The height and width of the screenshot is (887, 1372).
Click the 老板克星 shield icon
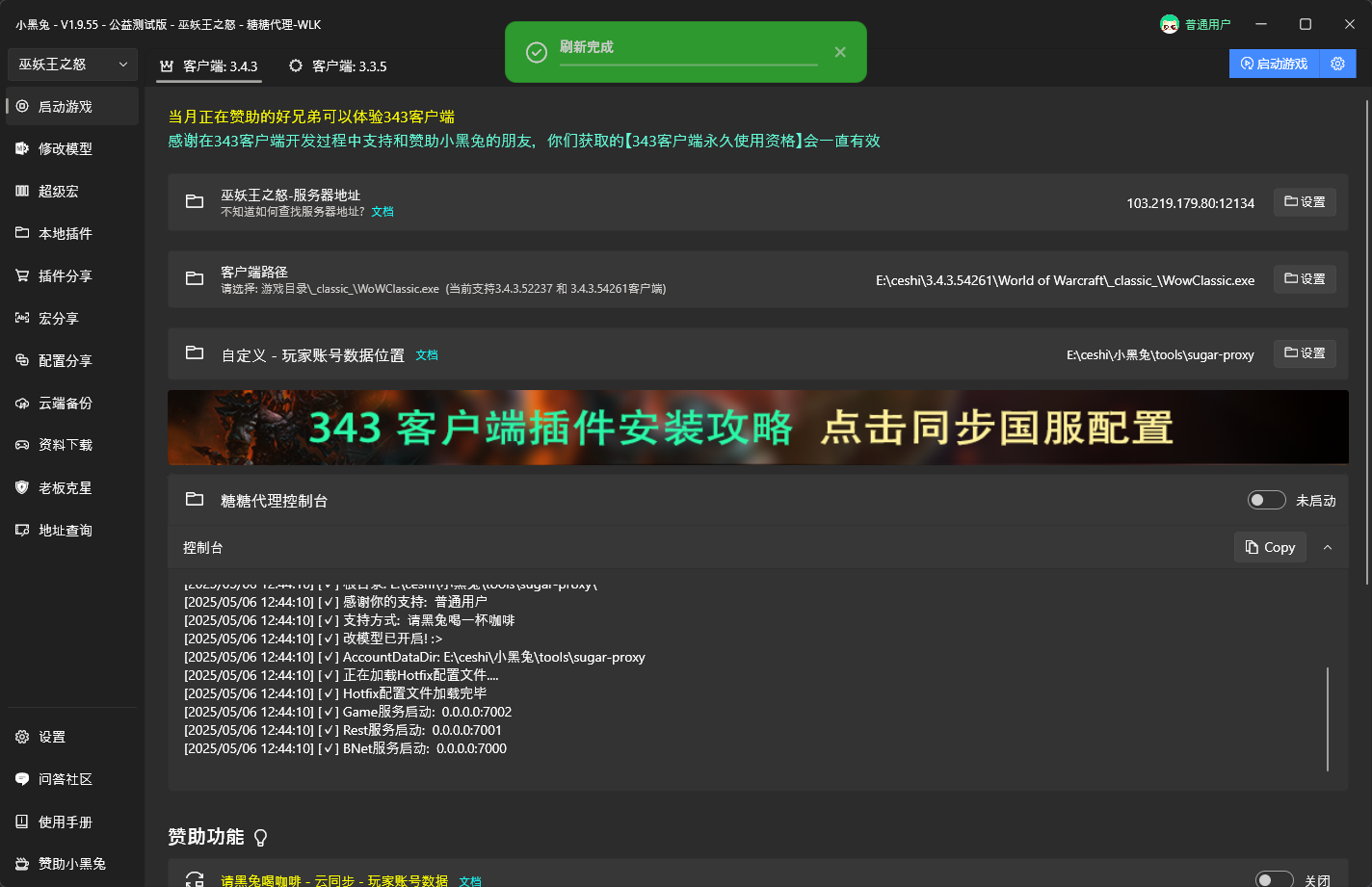tap(22, 487)
